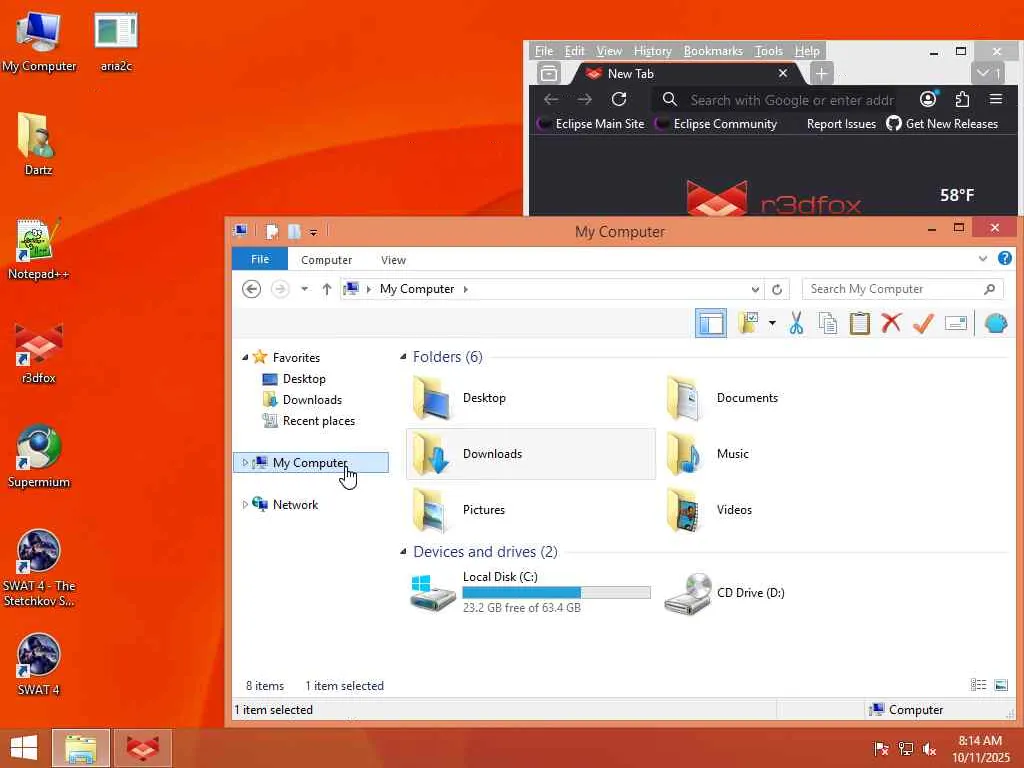Click the blue shell icon in toolbar
This screenshot has width=1024, height=768.
pos(995,323)
